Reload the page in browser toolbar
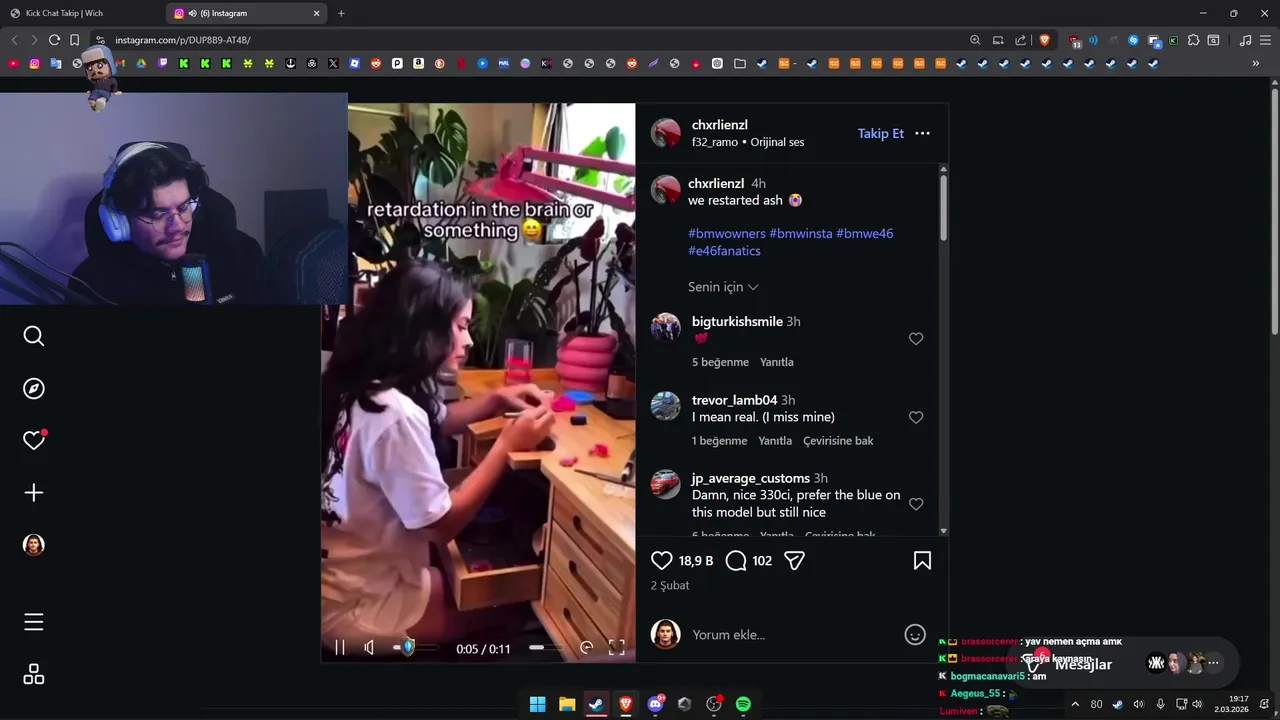 pos(54,40)
